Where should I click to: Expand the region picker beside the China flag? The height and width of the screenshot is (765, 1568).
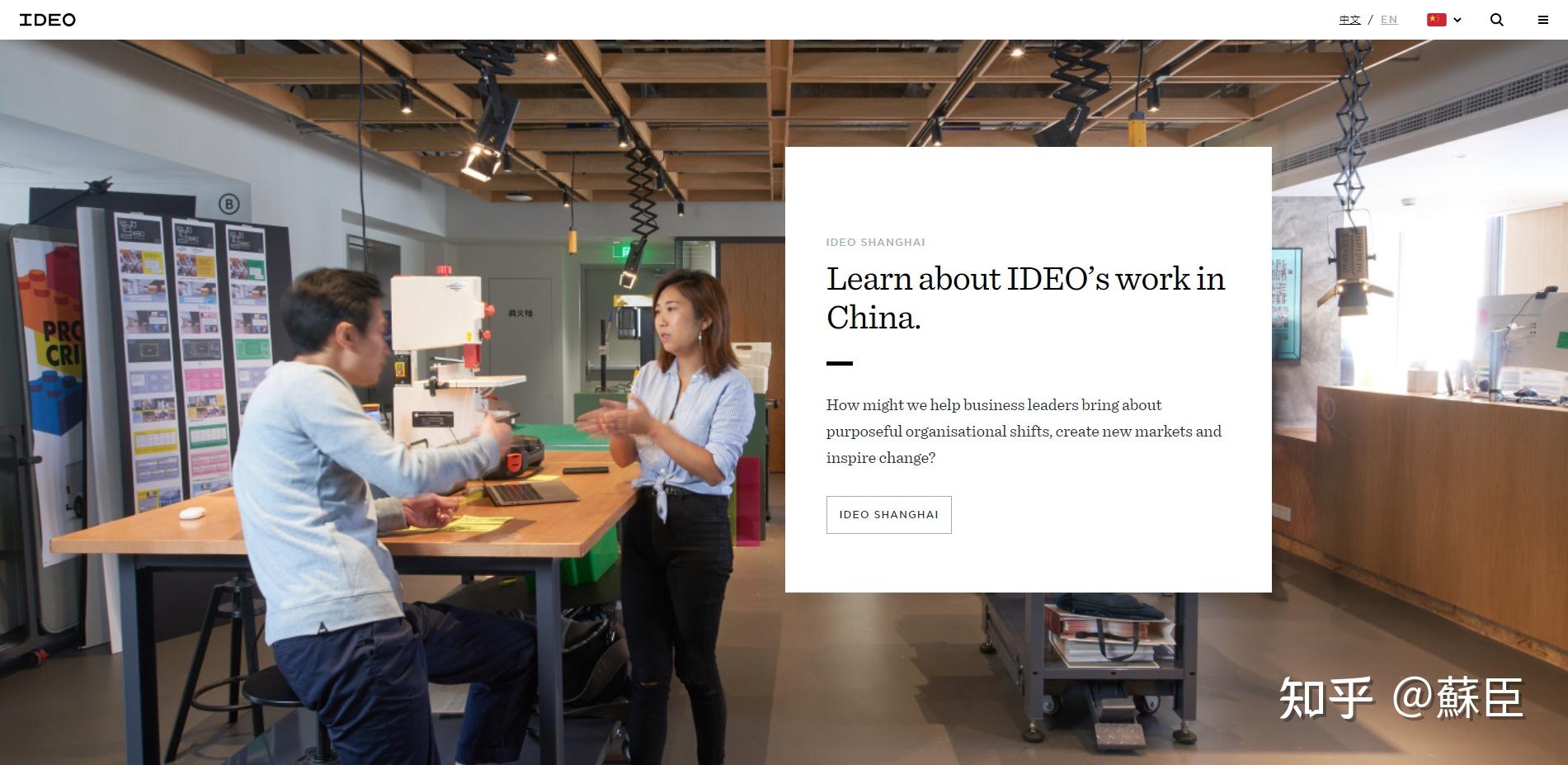pyautogui.click(x=1456, y=19)
